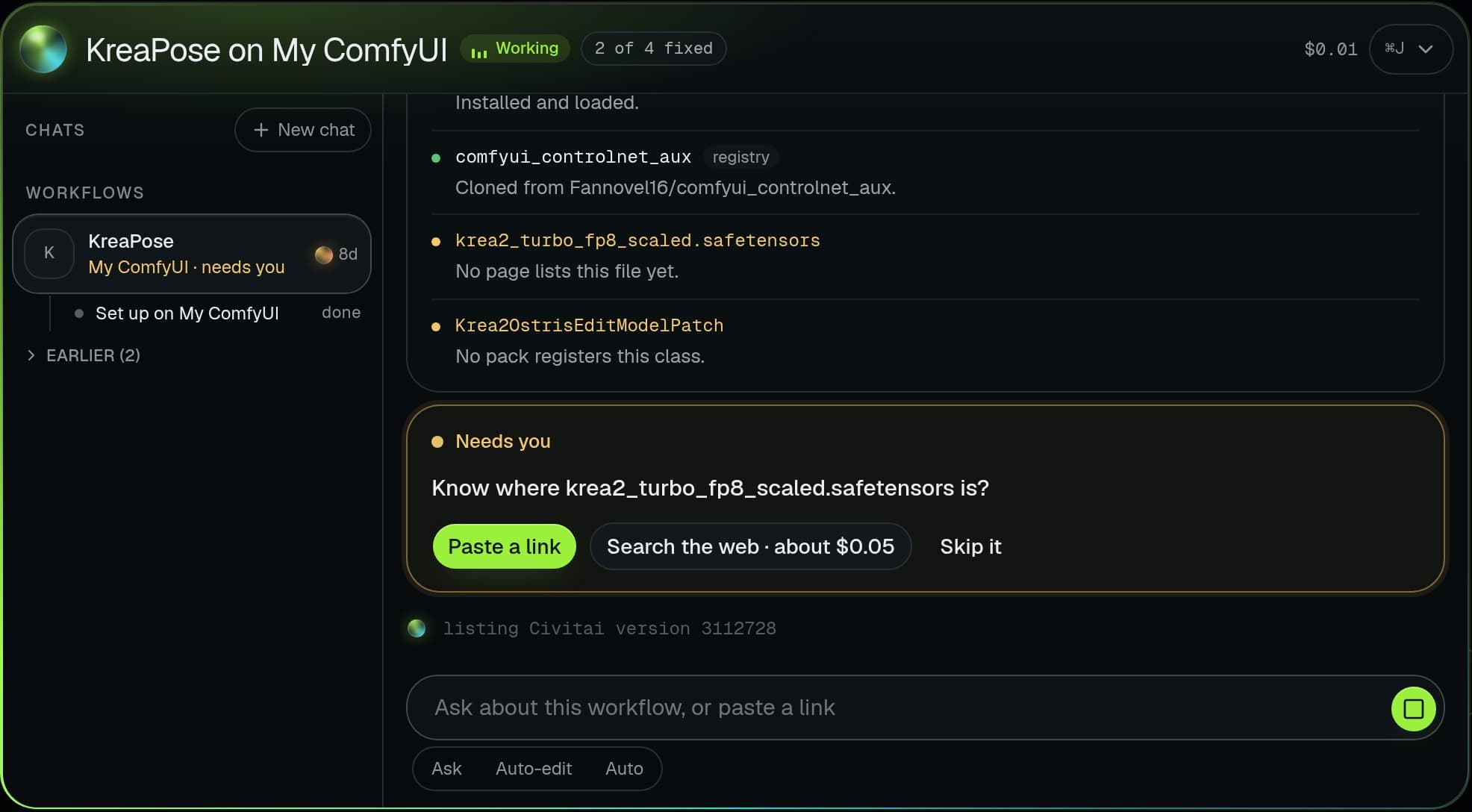Screen dimensions: 1472x812
Task: Start a New chat
Action: (x=303, y=130)
